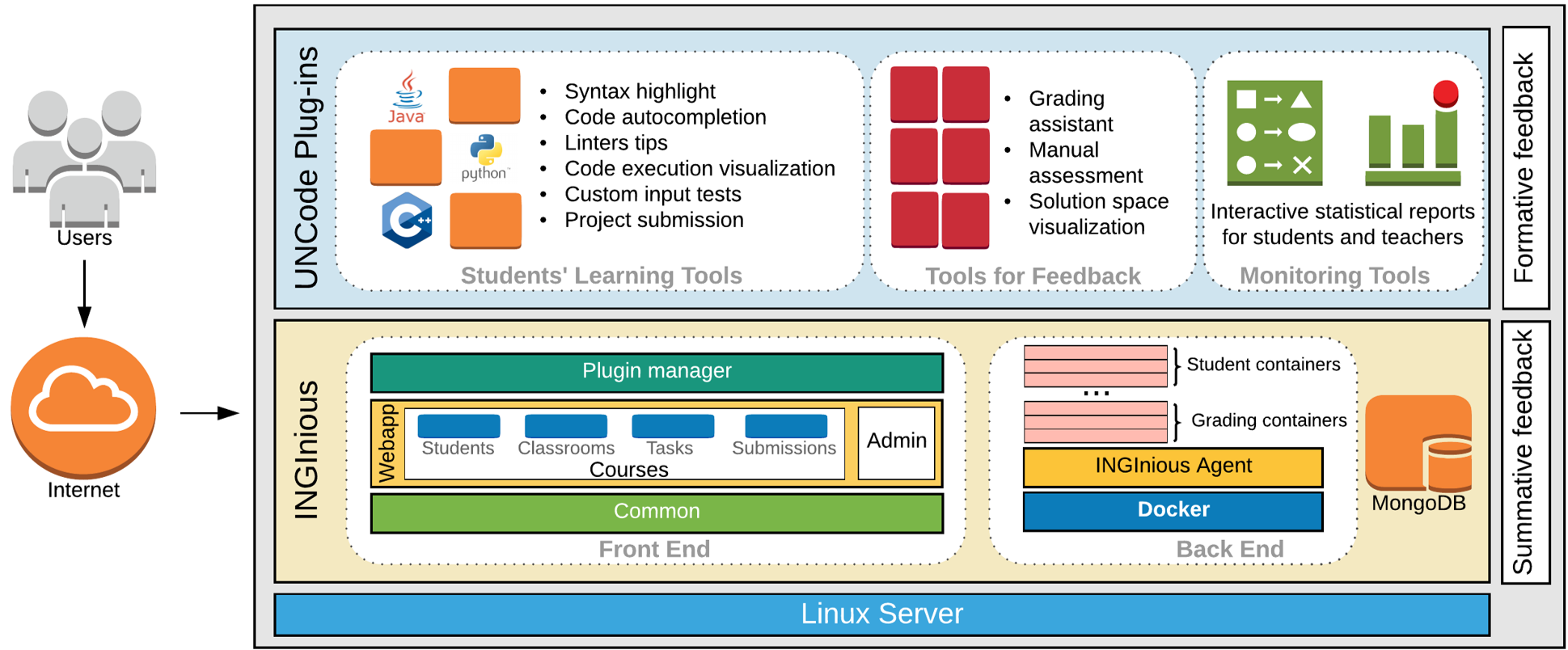Click the Interactive statistical reports text
Viewport: 1568px width, 650px height.
[1342, 225]
